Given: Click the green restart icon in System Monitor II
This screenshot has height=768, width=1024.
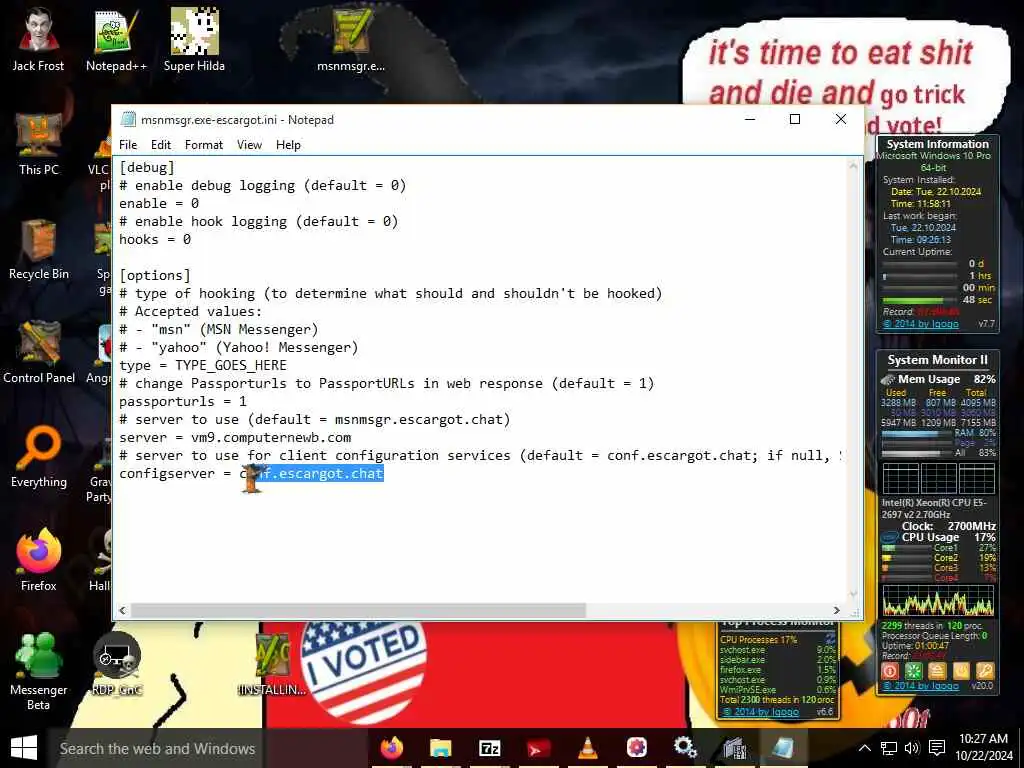Looking at the screenshot, I should click(x=913, y=671).
